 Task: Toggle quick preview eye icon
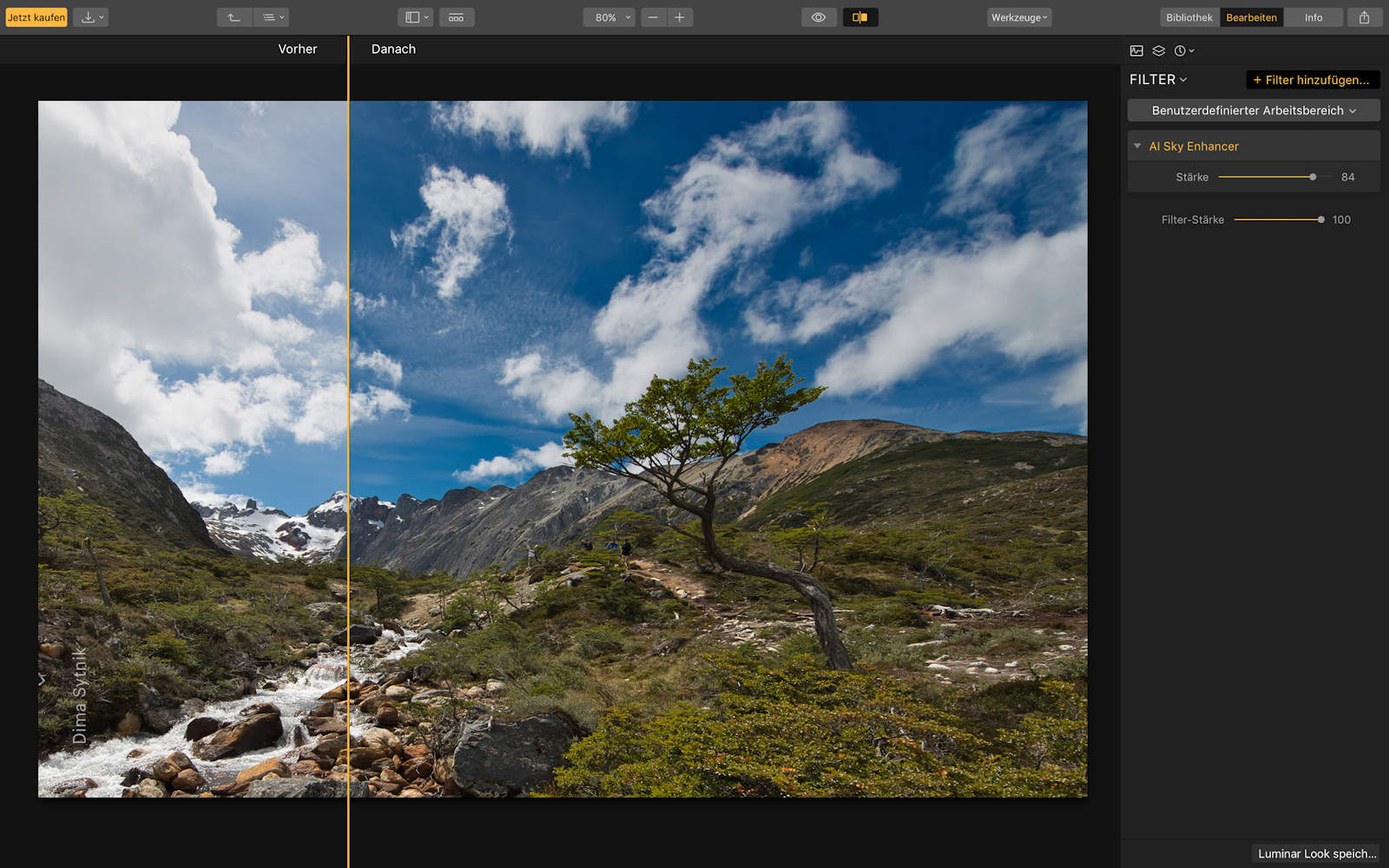[x=818, y=17]
